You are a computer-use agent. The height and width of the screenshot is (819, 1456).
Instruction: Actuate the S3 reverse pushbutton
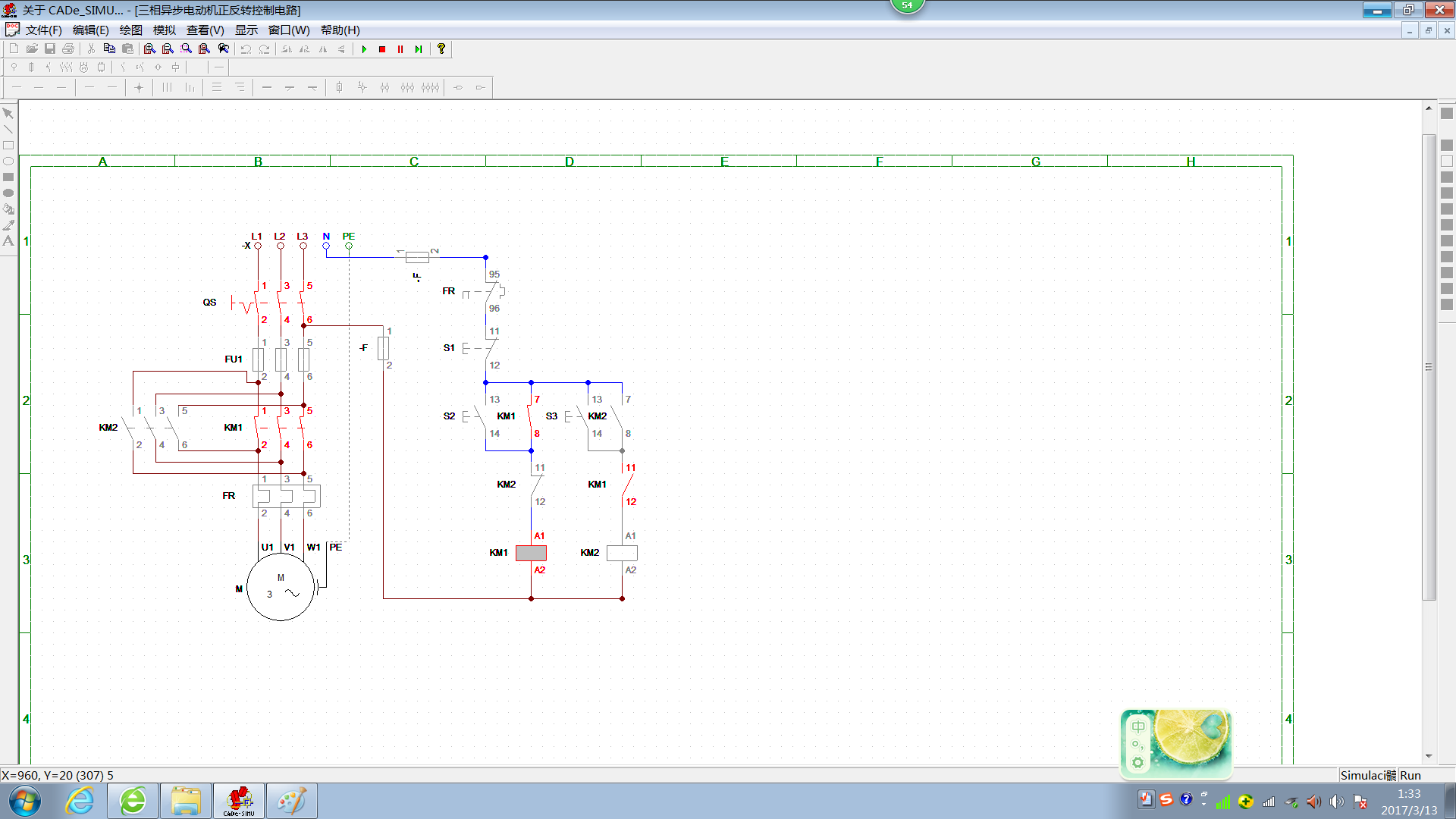point(577,416)
